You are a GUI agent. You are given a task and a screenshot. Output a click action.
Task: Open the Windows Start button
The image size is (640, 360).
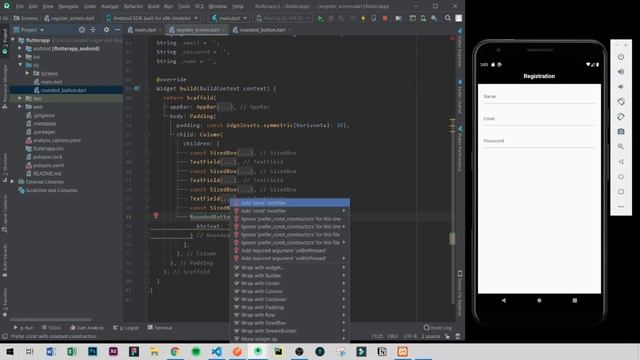tap(10, 351)
